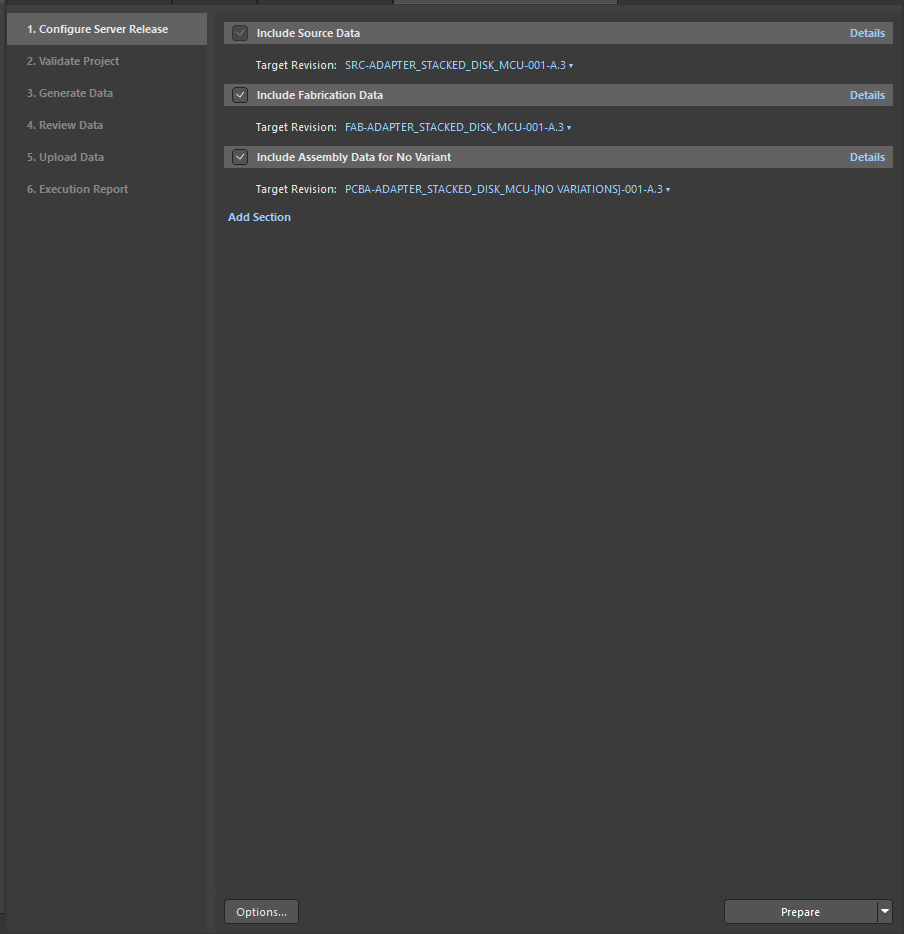This screenshot has width=904, height=934.
Task: Disable Include Assembly Data for No Variant
Action: [x=240, y=157]
